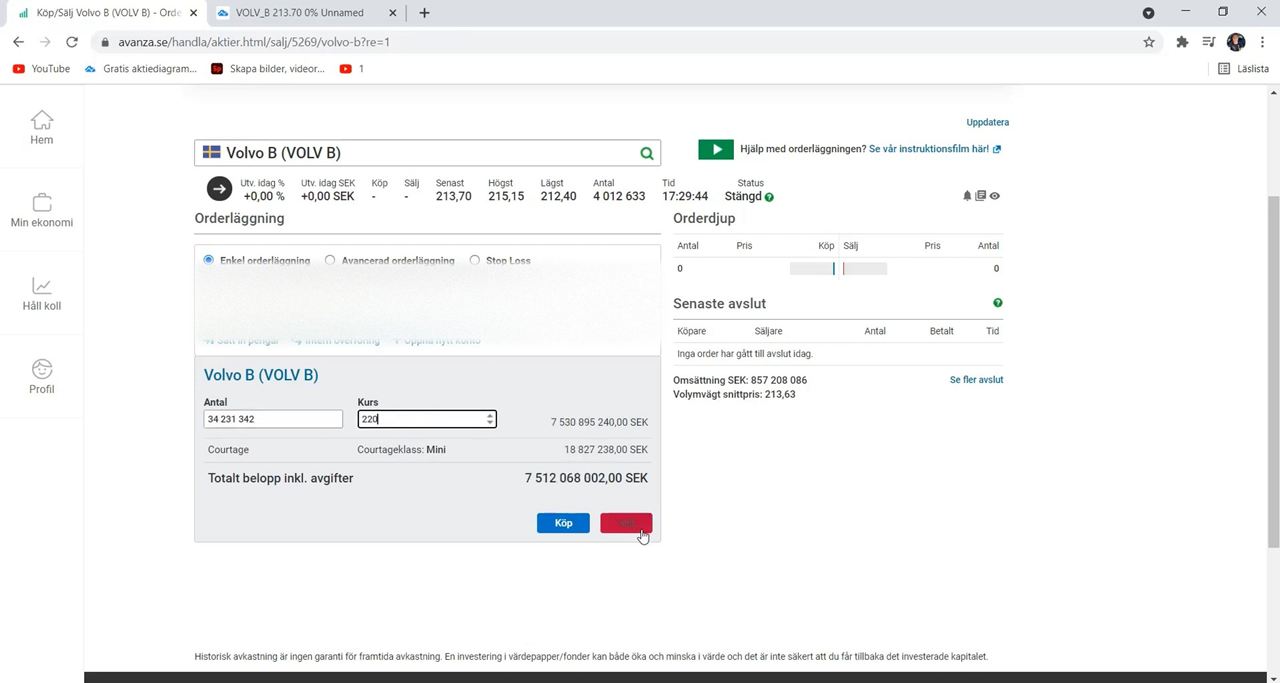This screenshot has height=683, width=1280.
Task: Bookmark this page with star icon
Action: [x=1149, y=42]
